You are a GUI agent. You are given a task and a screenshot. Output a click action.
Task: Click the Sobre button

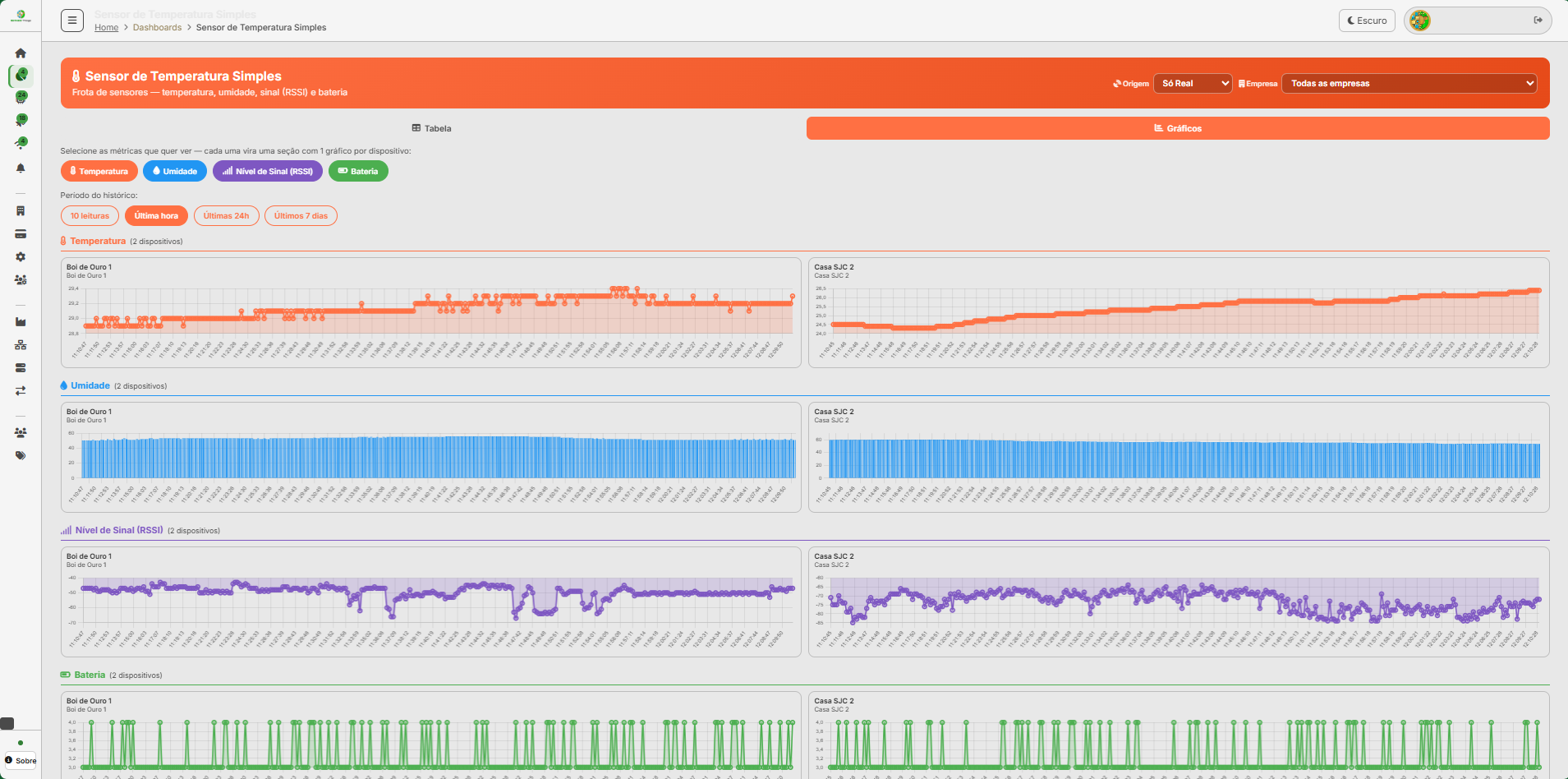[x=21, y=760]
